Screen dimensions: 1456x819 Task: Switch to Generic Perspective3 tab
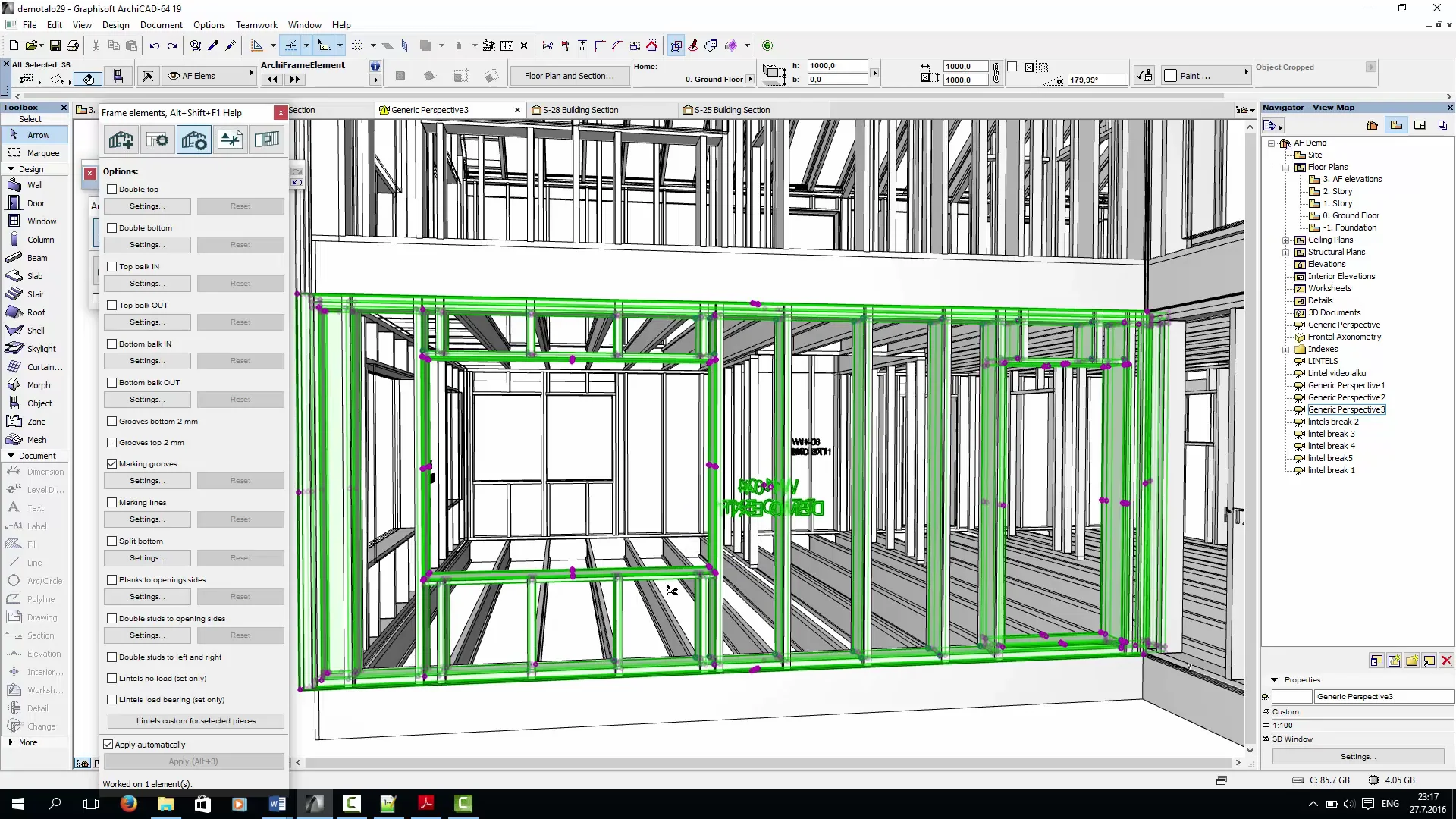point(448,109)
